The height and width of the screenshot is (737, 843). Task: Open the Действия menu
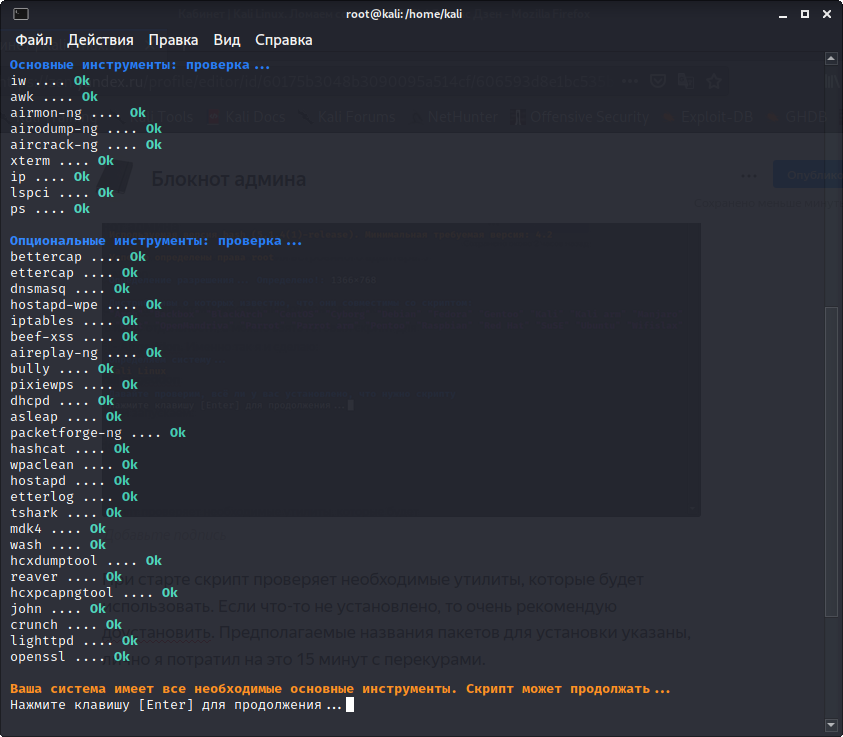click(x=101, y=40)
